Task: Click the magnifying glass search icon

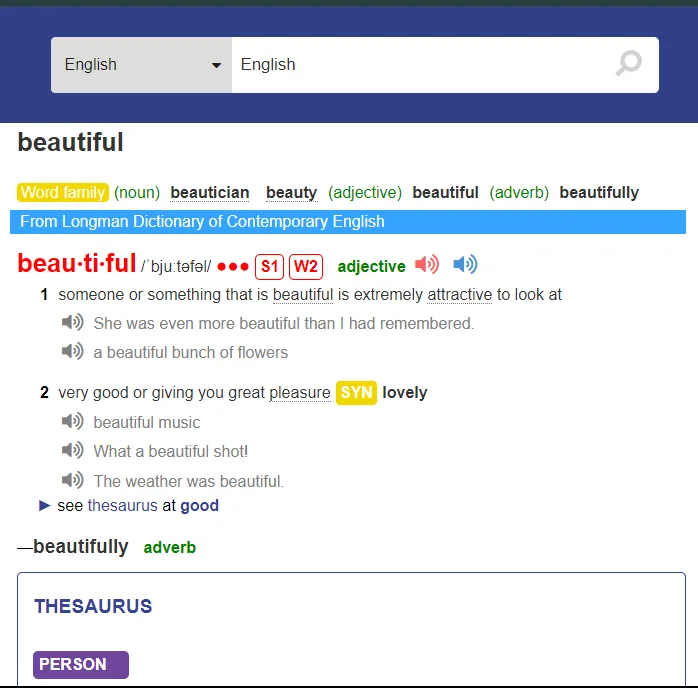Action: point(629,64)
